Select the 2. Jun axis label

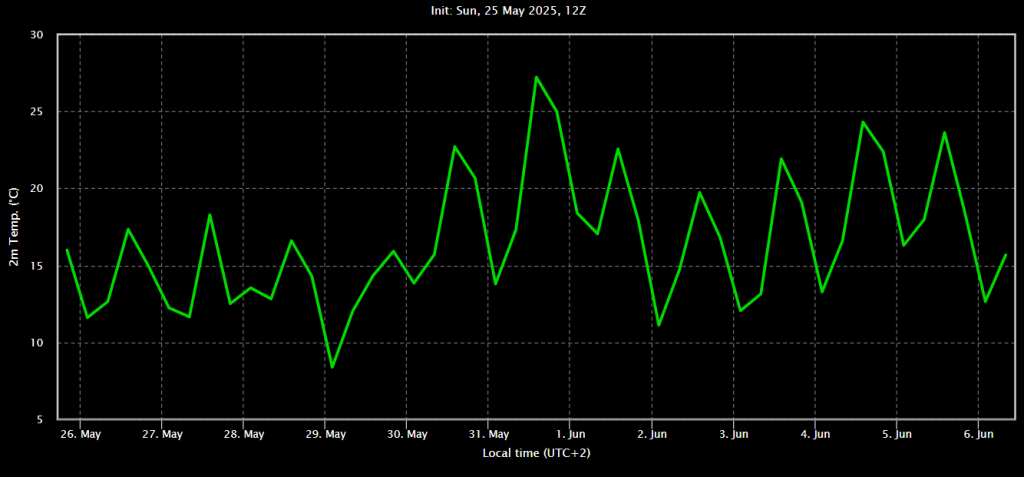pos(651,435)
